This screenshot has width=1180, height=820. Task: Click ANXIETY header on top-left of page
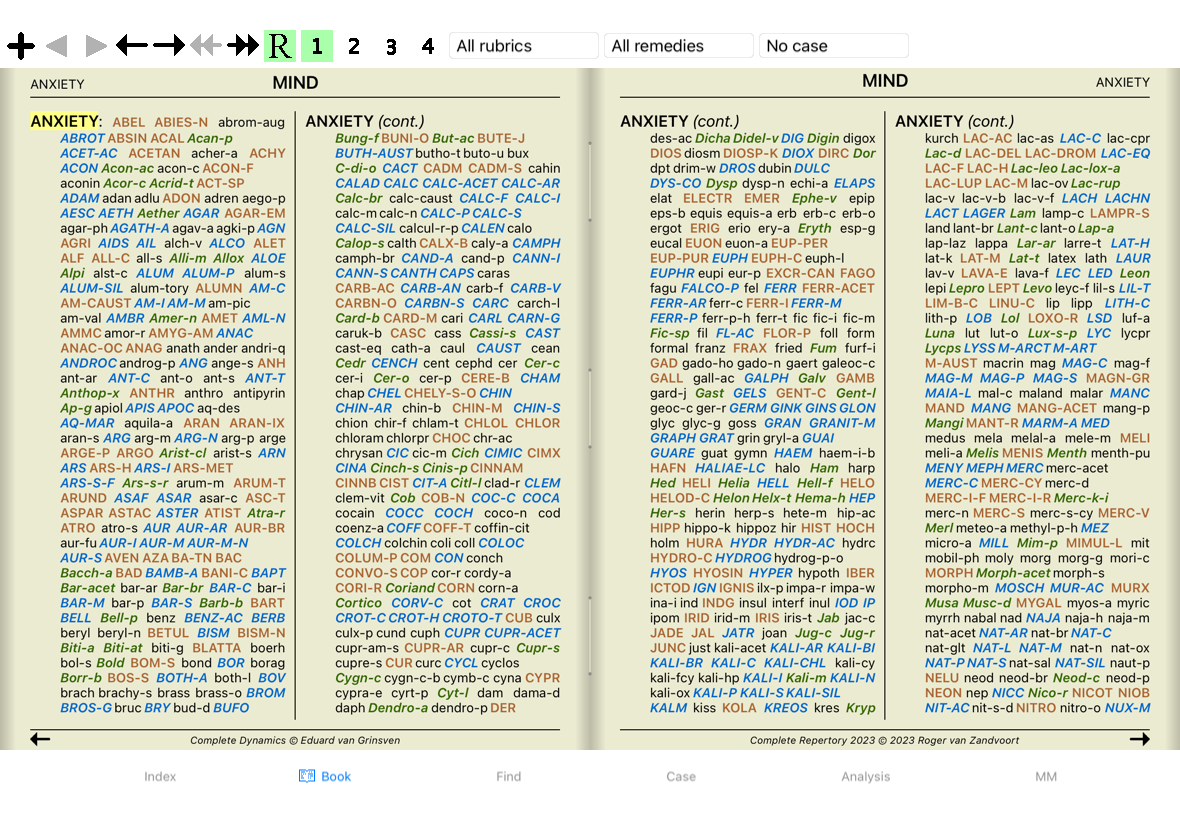(x=57, y=84)
